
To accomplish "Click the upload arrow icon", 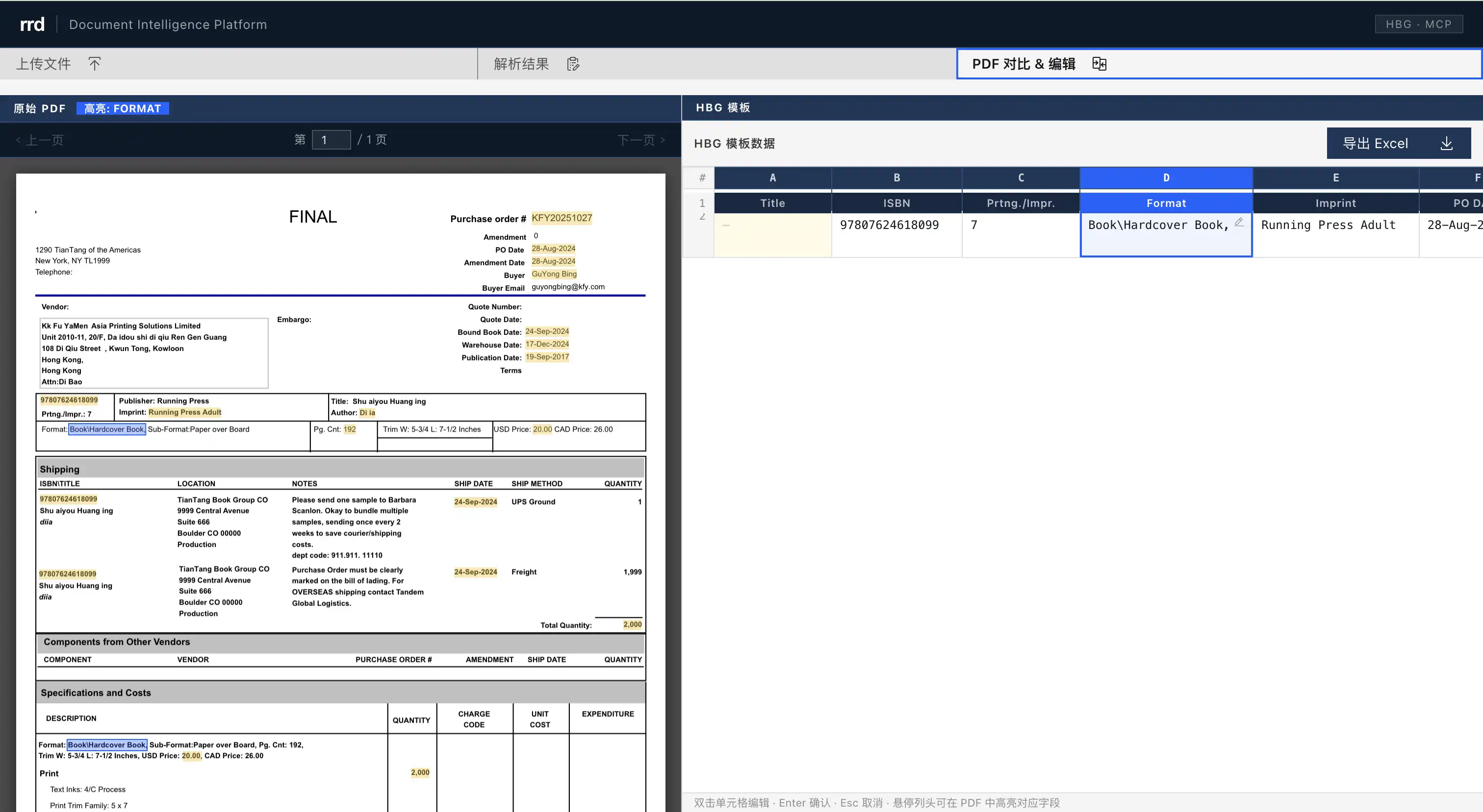I will [95, 63].
